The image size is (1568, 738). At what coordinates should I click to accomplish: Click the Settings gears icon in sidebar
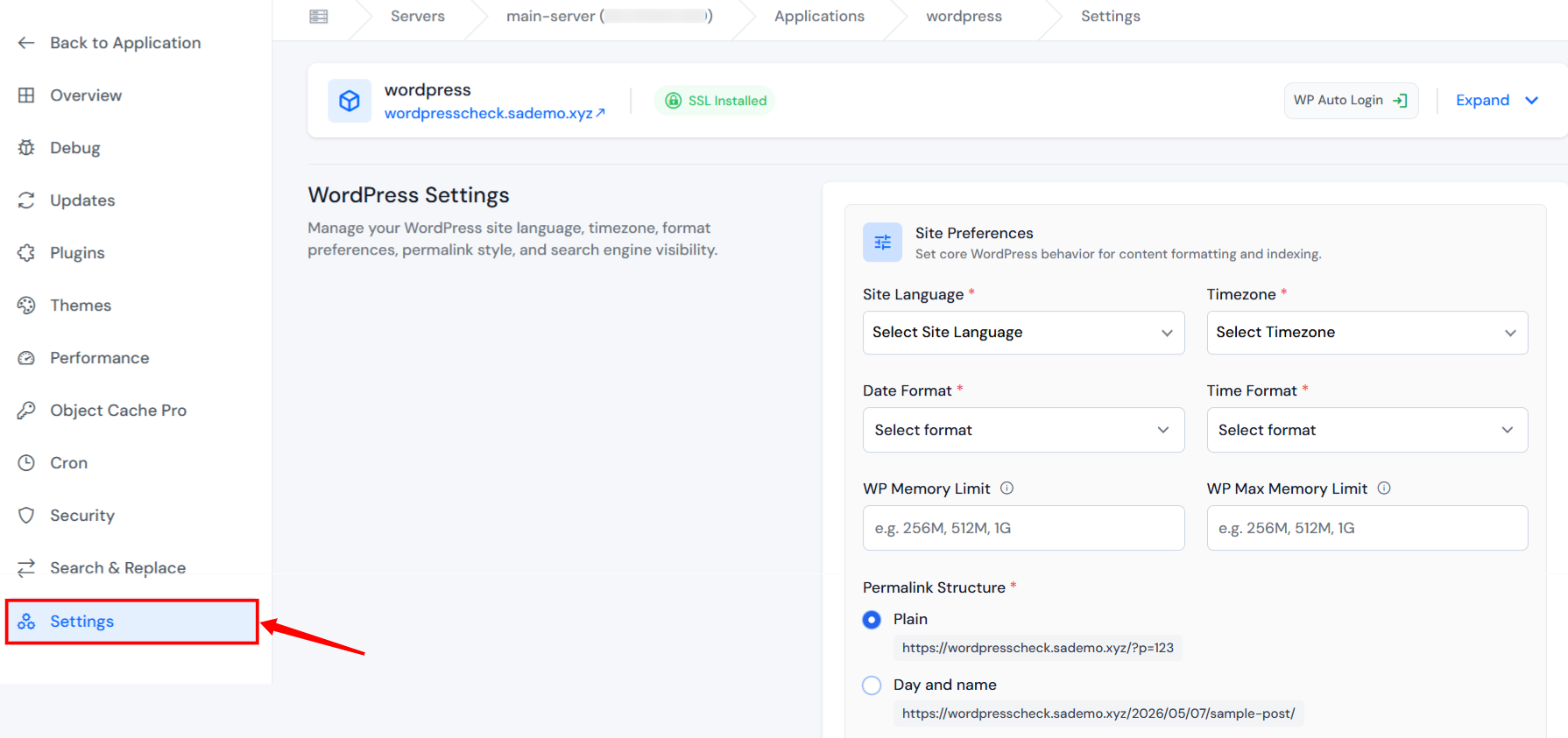coord(26,622)
